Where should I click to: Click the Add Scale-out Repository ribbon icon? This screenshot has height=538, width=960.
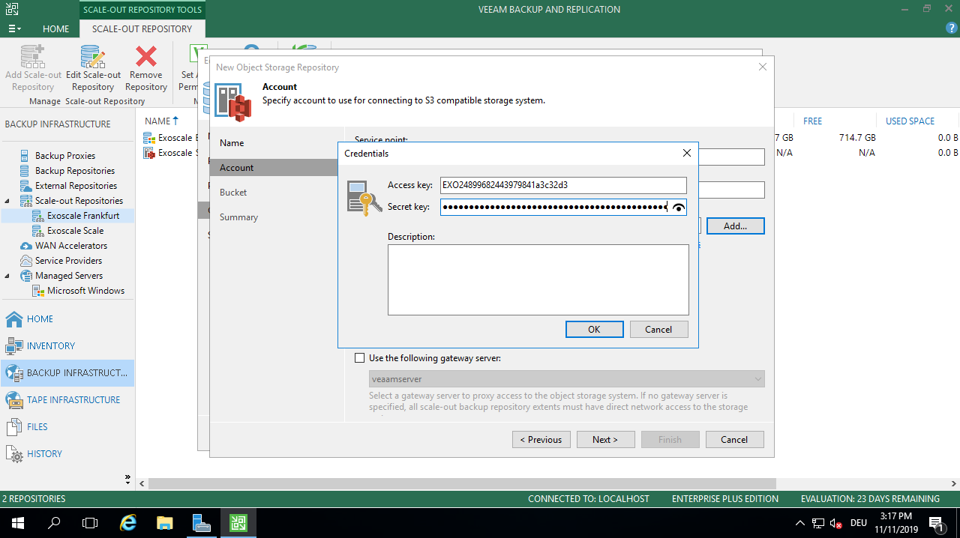(33, 58)
